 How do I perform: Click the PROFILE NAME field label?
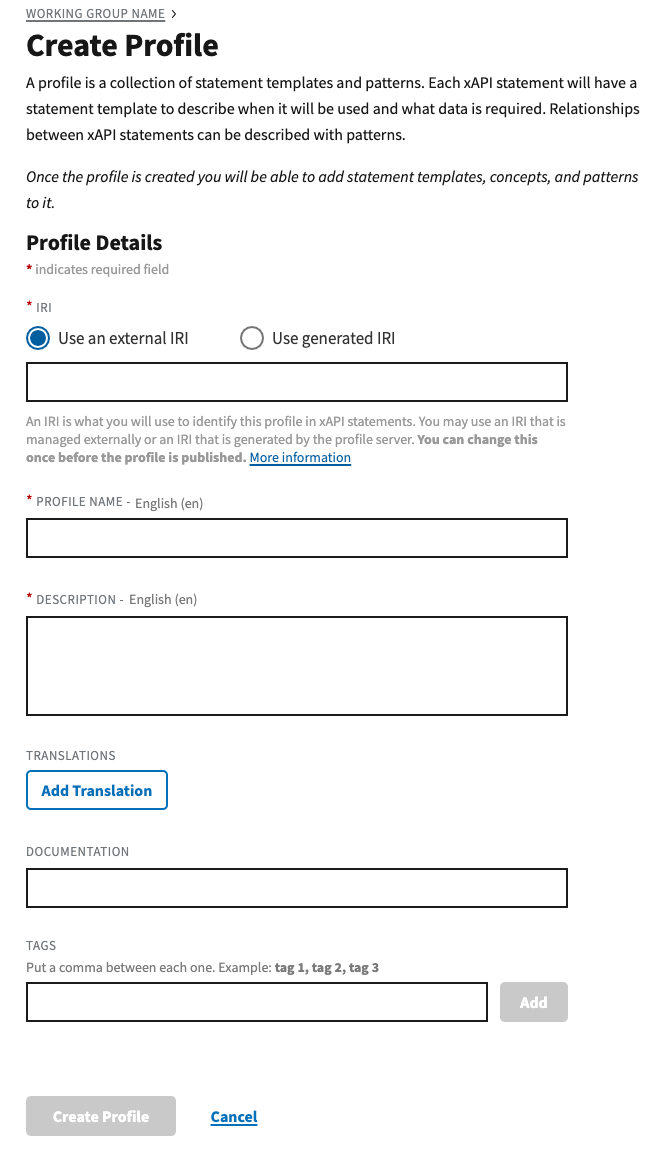tap(79, 502)
